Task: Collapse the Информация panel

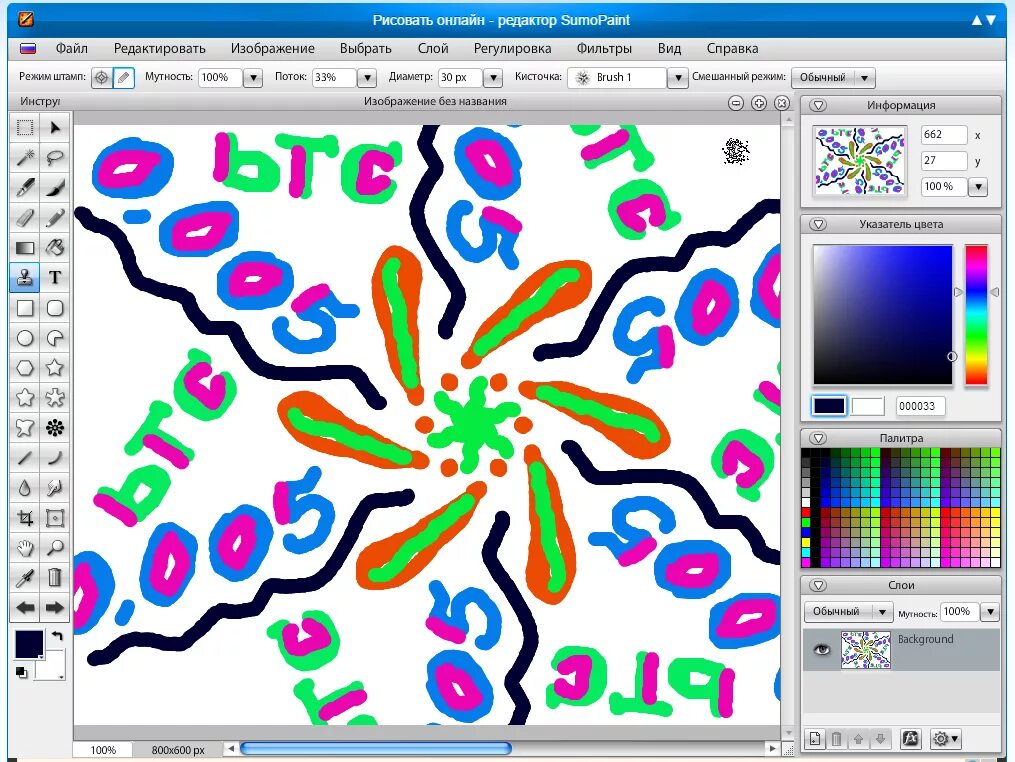Action: (x=819, y=105)
